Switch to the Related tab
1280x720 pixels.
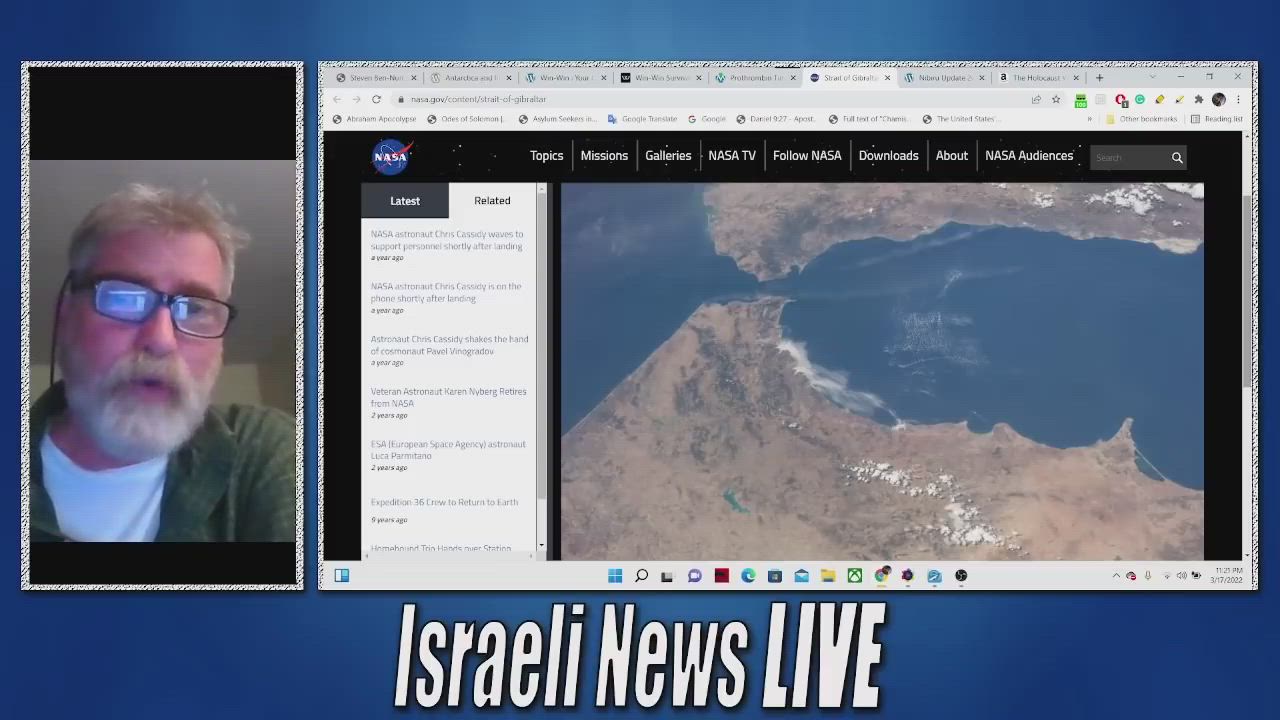[492, 201]
